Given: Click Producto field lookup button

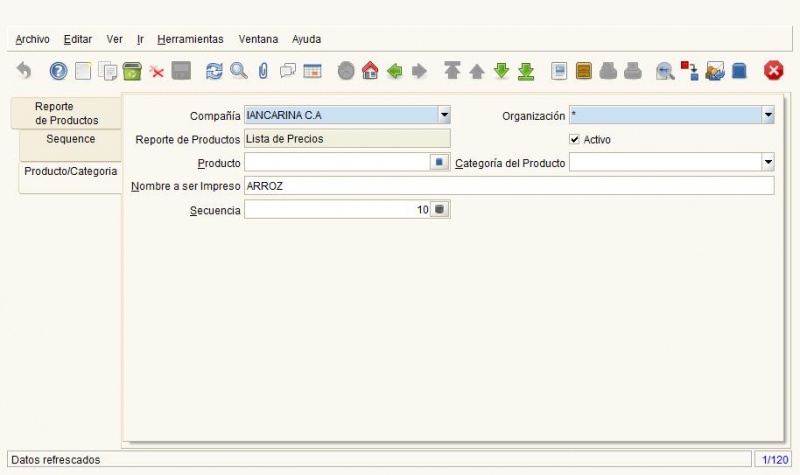Looking at the screenshot, I should click(439, 162).
